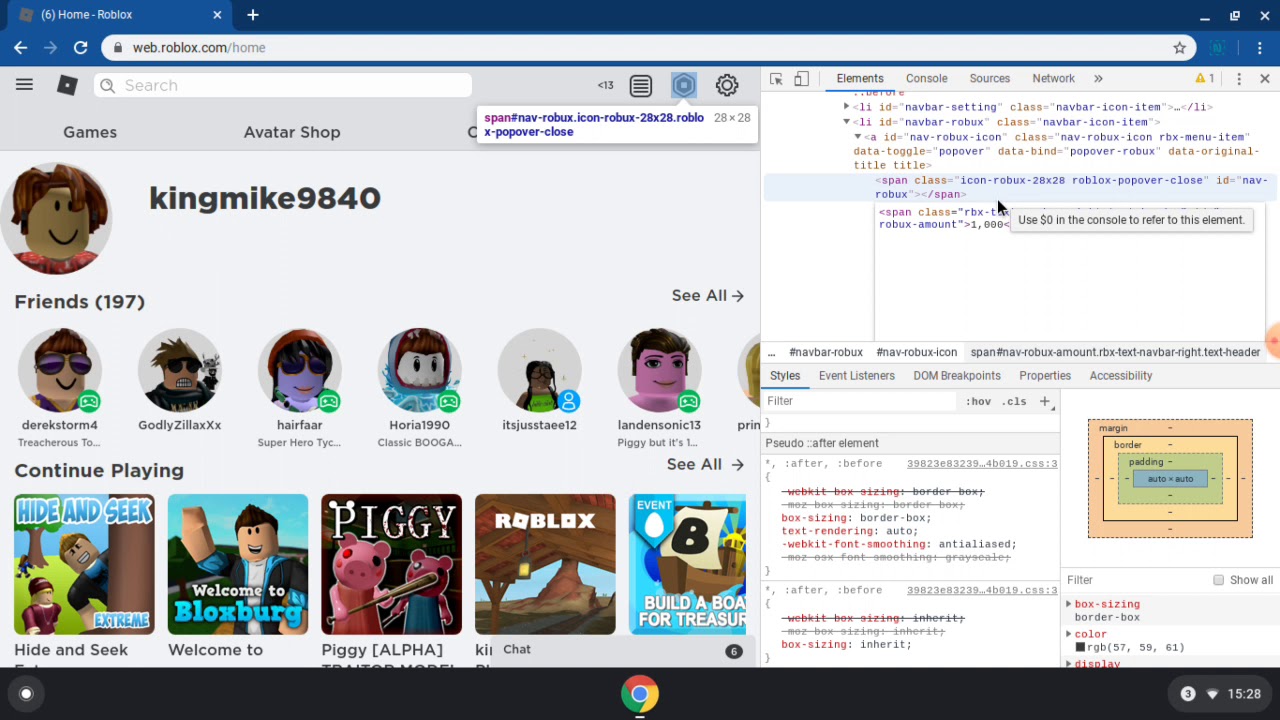This screenshot has height=720, width=1280.
Task: Open the Games link in Roblox nav
Action: 90,132
